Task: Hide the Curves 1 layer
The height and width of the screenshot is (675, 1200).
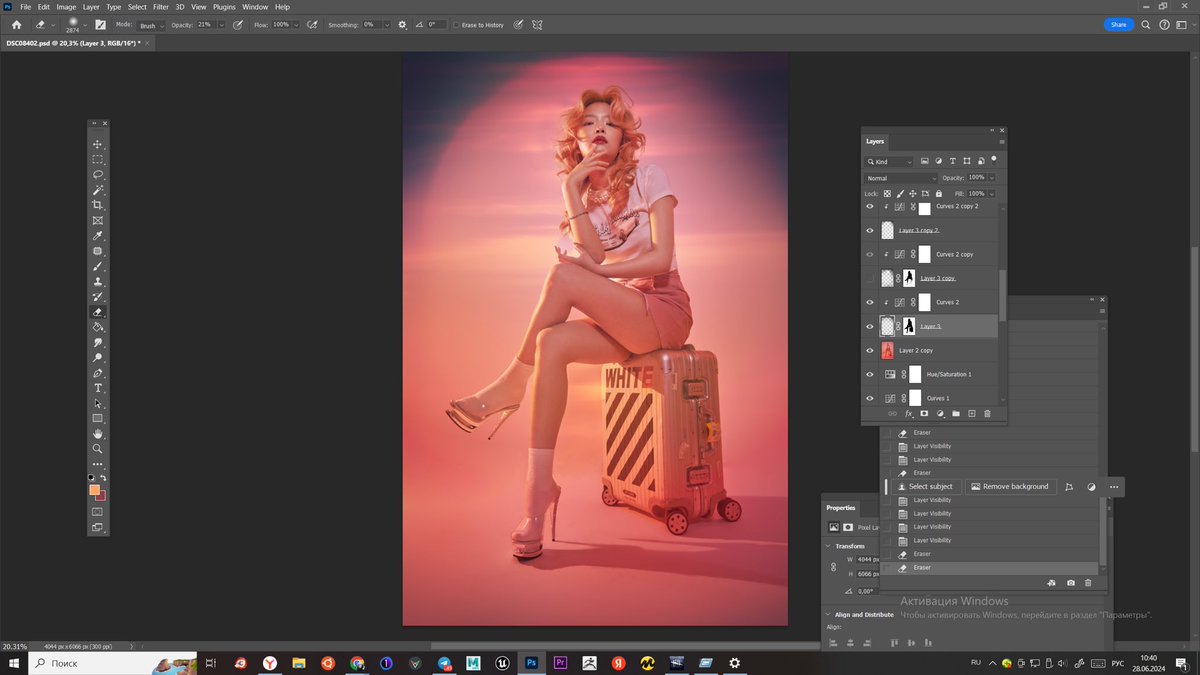Action: pyautogui.click(x=870, y=398)
